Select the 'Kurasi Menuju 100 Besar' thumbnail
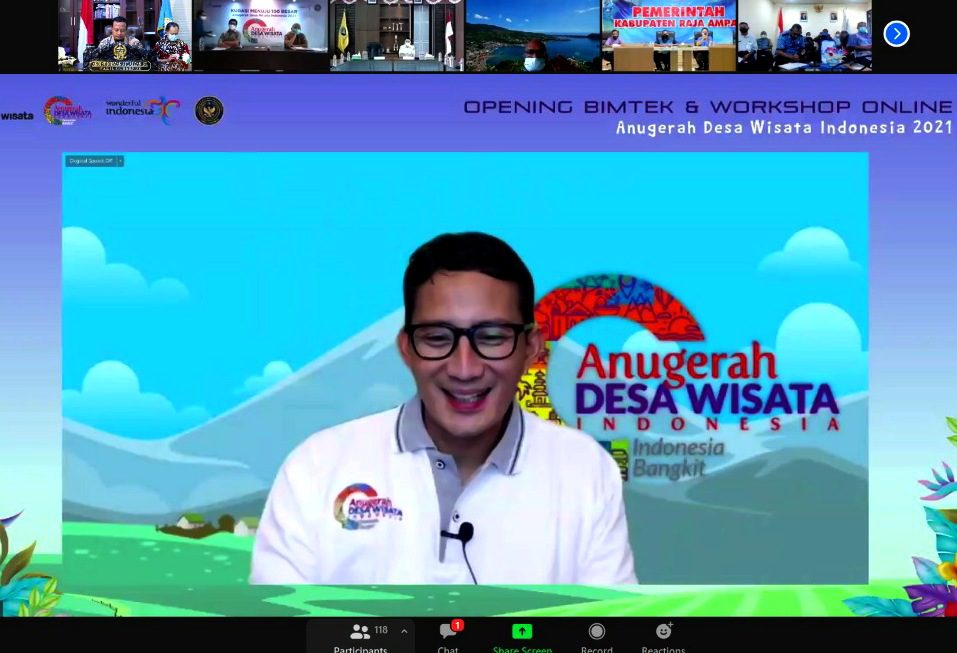 pyautogui.click(x=261, y=35)
